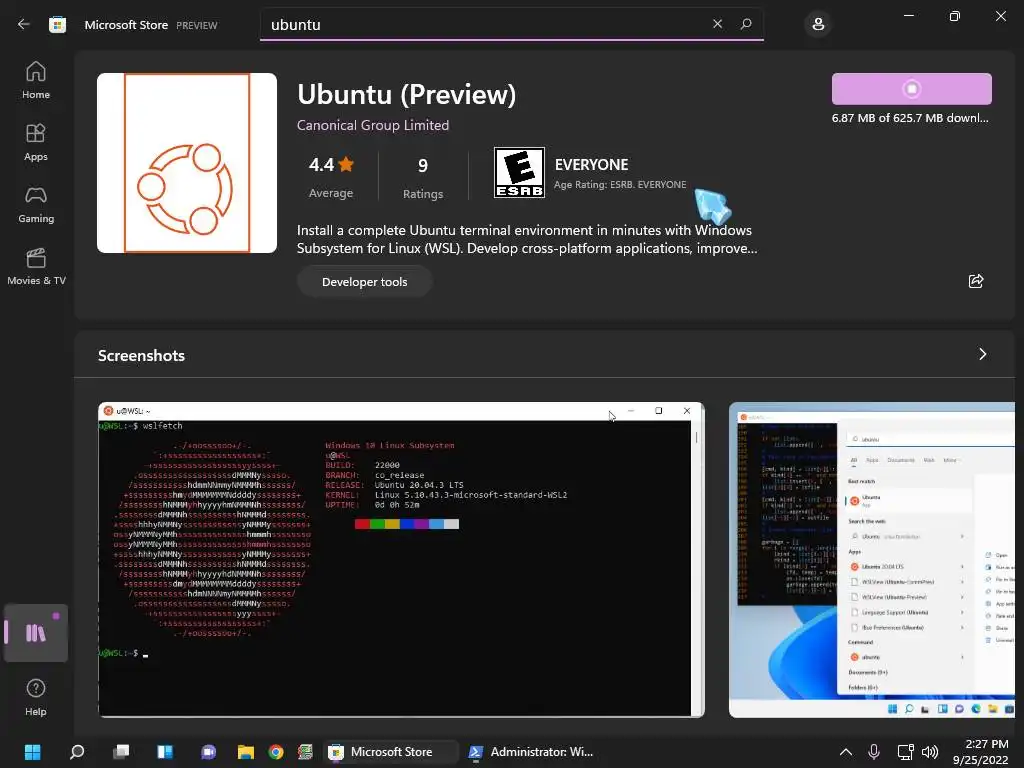Screen dimensions: 1024x768
Task: Open File Explorer from taskbar
Action: (x=246, y=752)
